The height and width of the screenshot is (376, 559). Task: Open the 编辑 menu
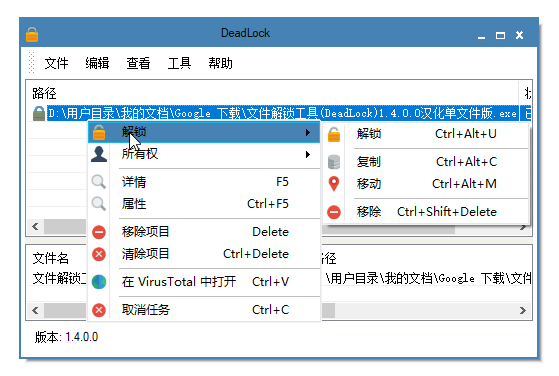tap(97, 63)
